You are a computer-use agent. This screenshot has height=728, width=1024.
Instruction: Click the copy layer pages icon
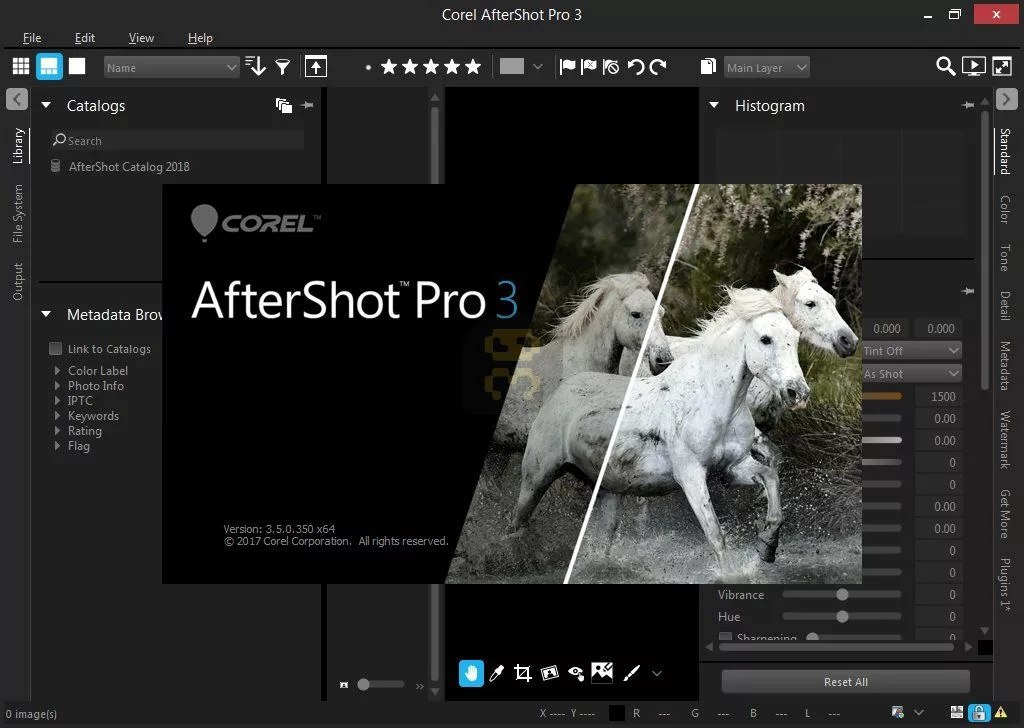click(708, 67)
